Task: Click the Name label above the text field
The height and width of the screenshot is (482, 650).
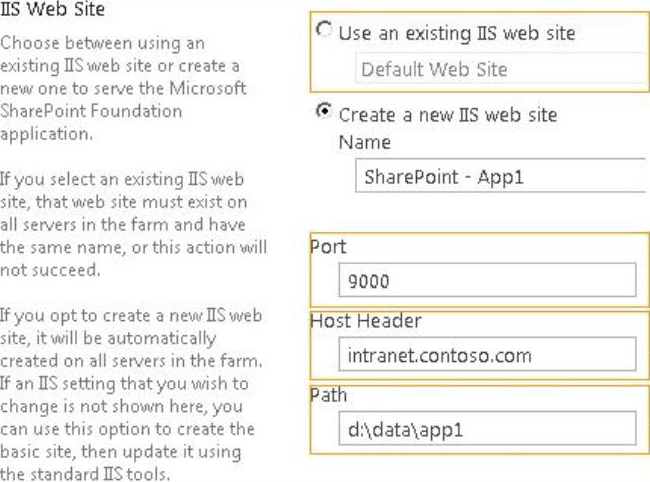Action: click(x=365, y=142)
